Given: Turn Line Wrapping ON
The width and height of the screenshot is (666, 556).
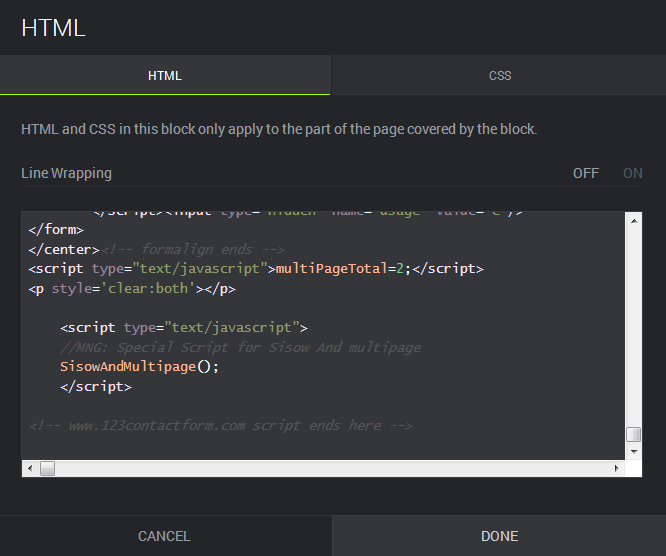Looking at the screenshot, I should pos(632,173).
